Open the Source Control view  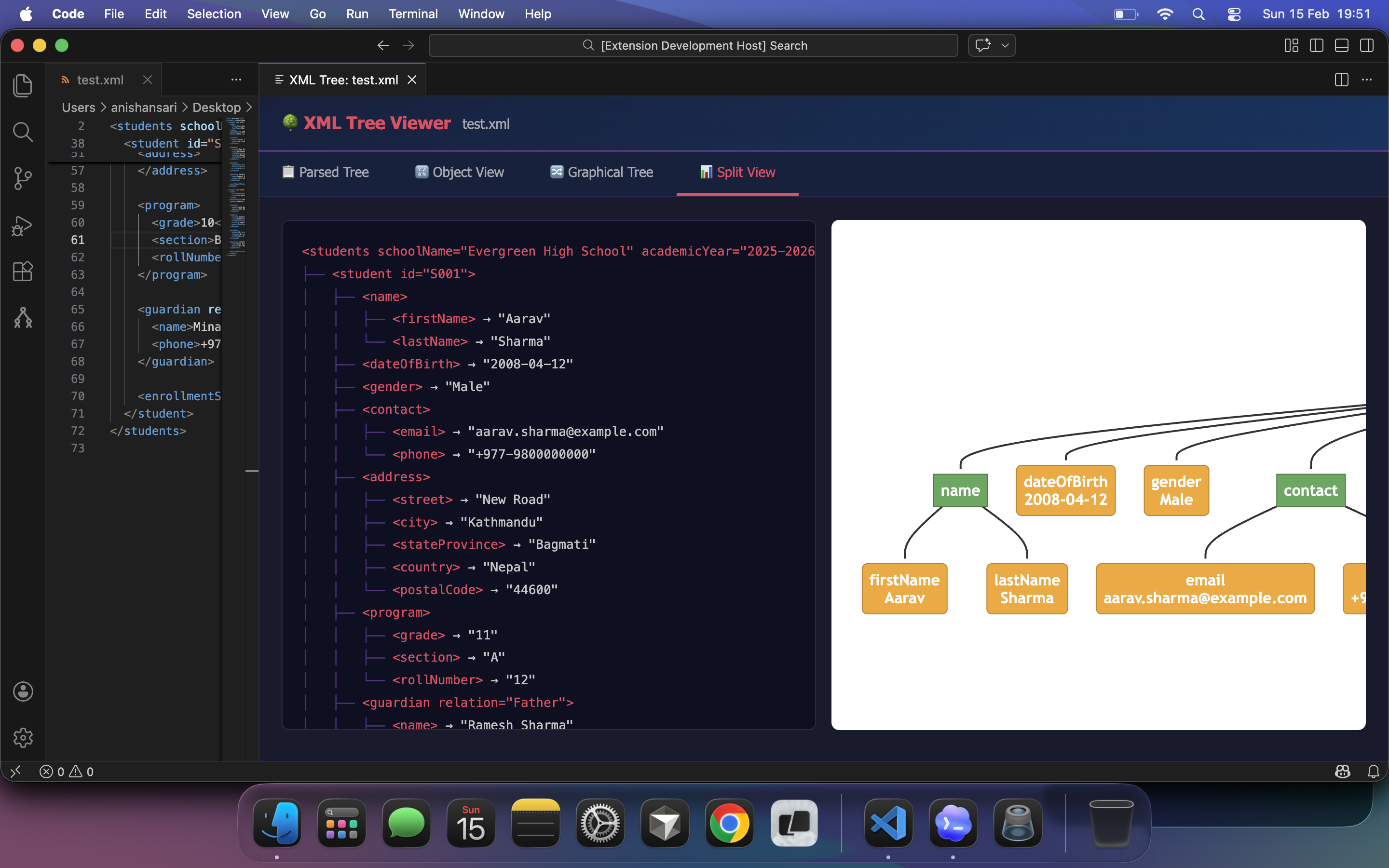(22, 178)
